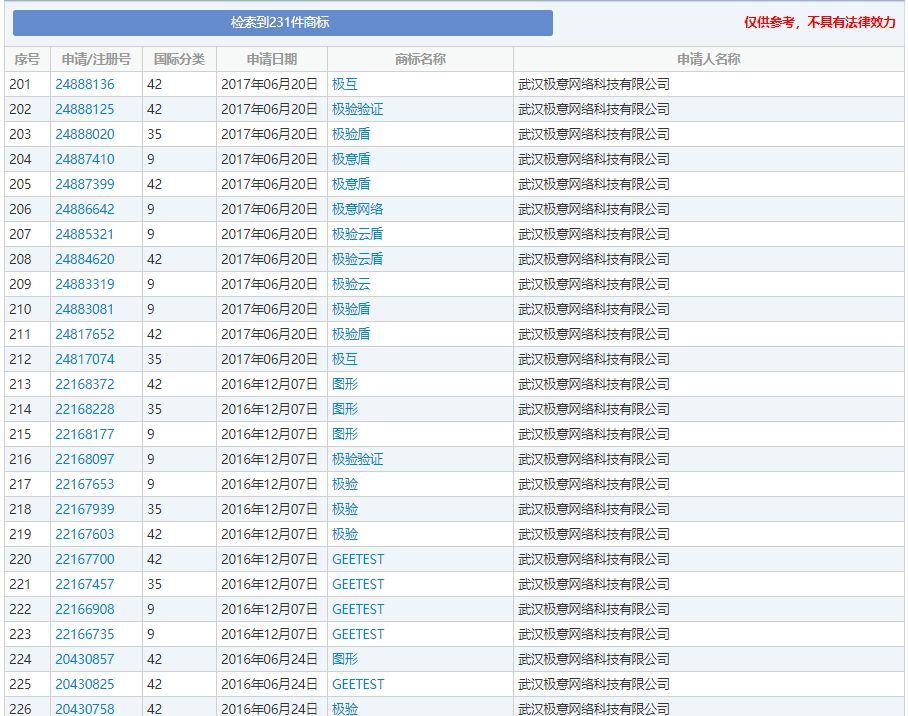
Task: Click registration number 24817074
Action: tap(85, 359)
